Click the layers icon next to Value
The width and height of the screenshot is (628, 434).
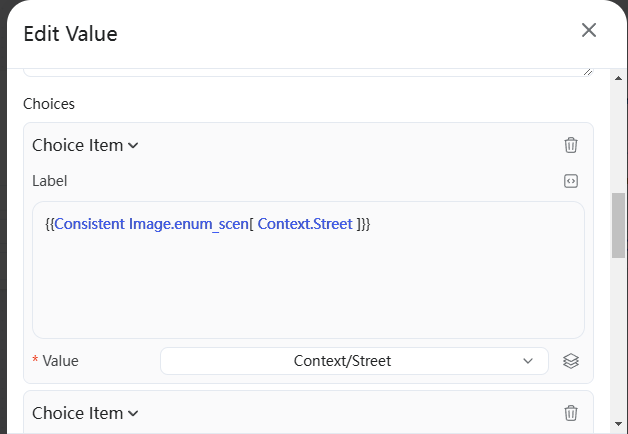pyautogui.click(x=571, y=361)
